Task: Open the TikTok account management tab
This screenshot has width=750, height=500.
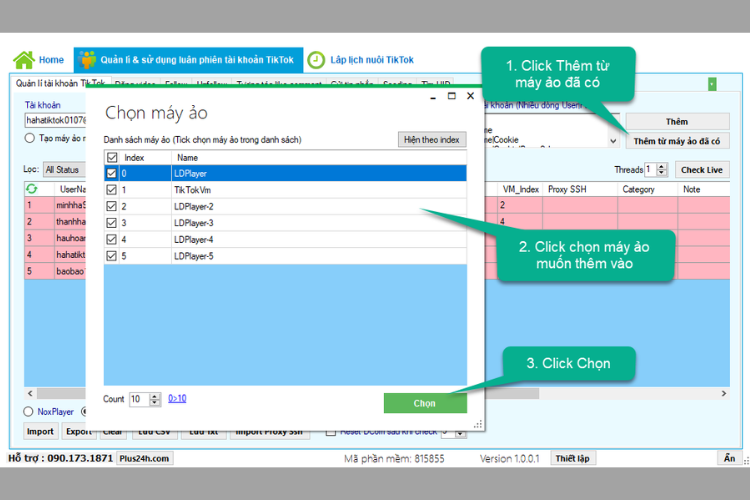Action: 188,60
